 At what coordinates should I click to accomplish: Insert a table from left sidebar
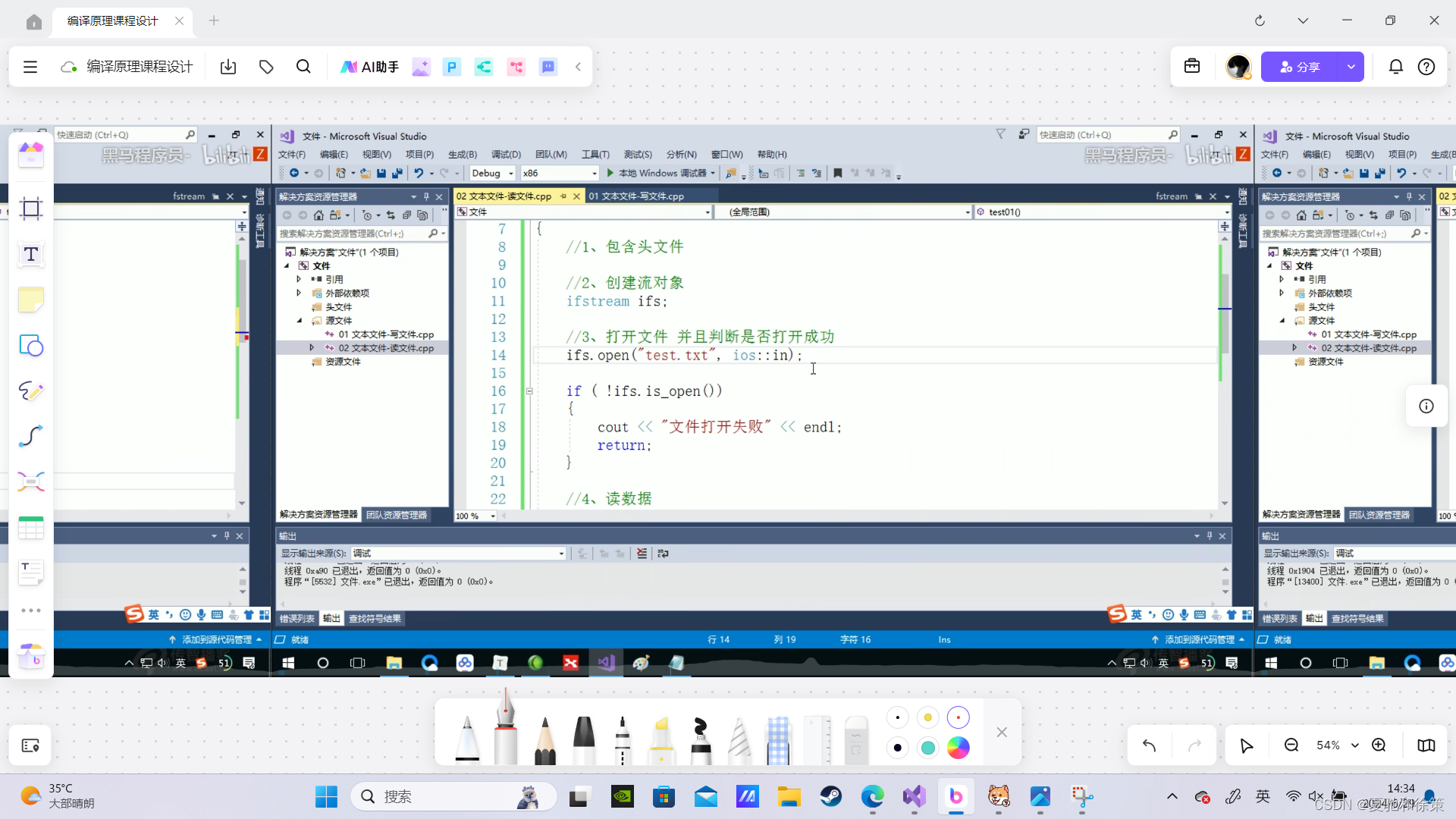31,528
